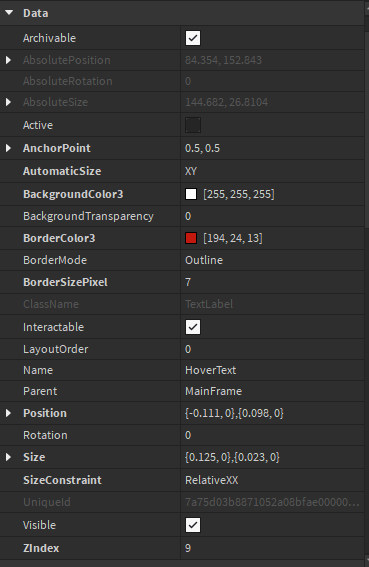Collapse the Data section arrow
The image size is (369, 567).
(9, 13)
